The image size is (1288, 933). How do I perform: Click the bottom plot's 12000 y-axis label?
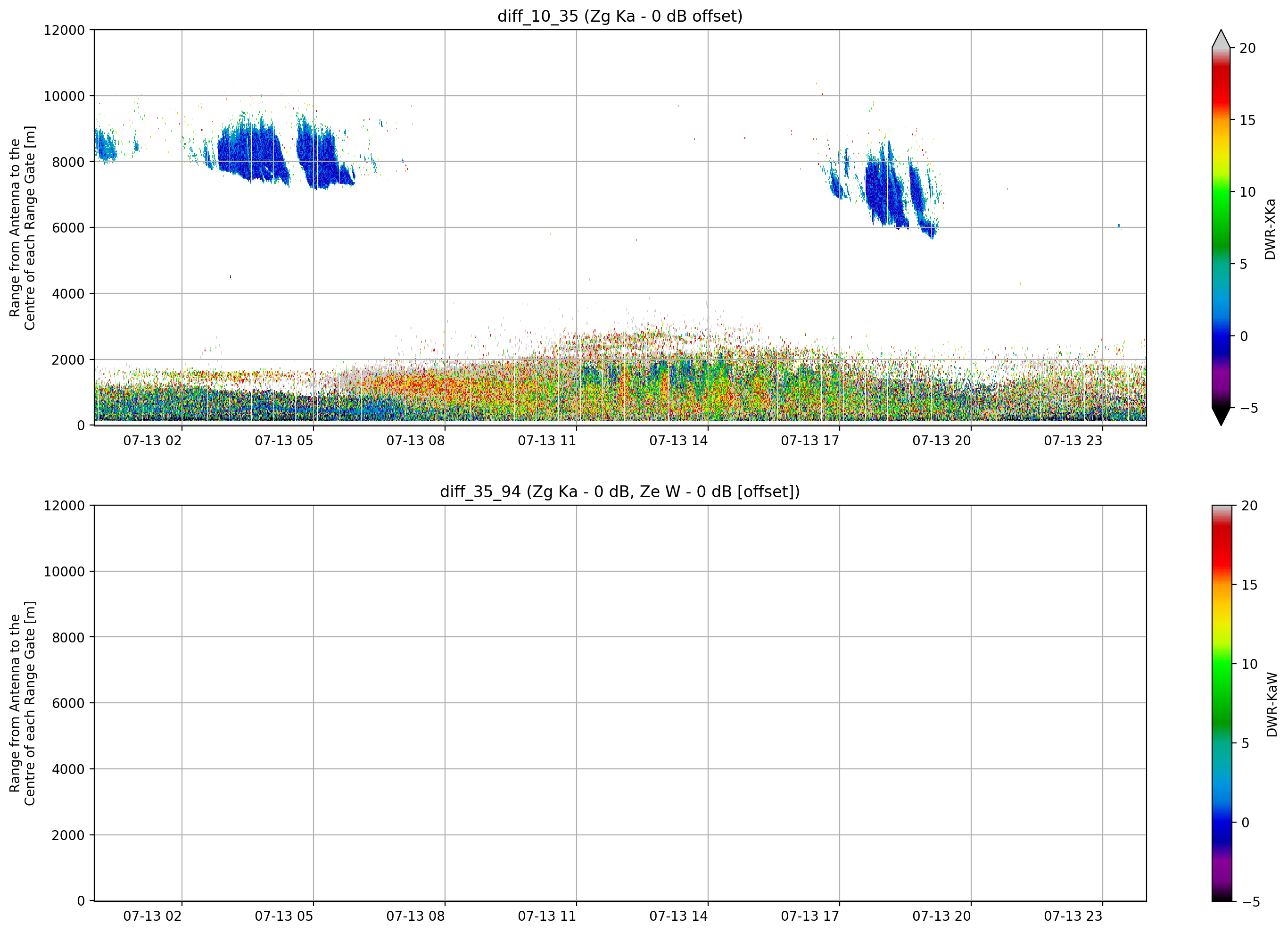coord(64,506)
